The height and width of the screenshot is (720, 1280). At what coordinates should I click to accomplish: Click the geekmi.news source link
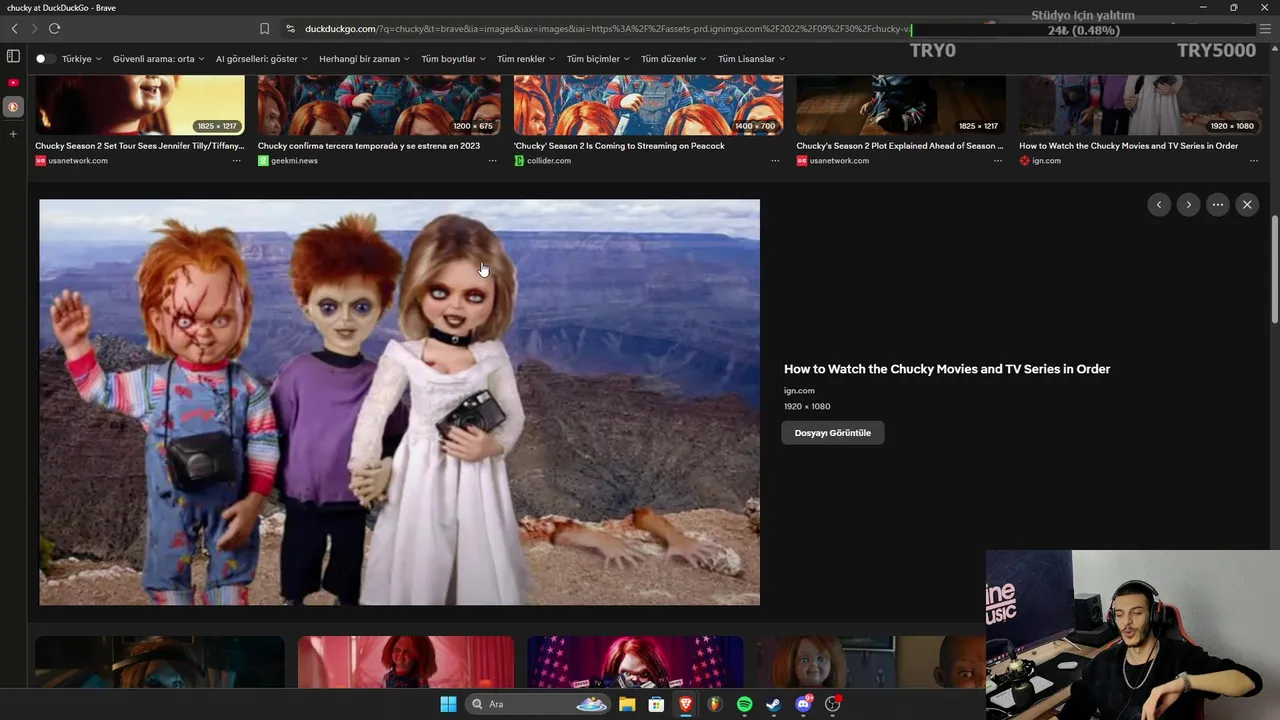click(294, 161)
